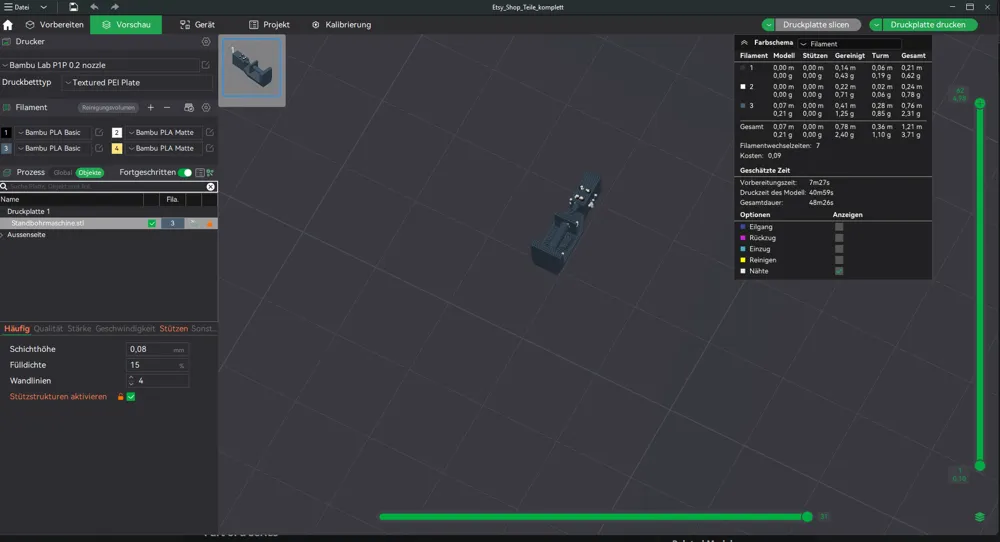Screen dimensions: 1000x542
Task: Click the save project floppy icon
Action: (x=73, y=7)
